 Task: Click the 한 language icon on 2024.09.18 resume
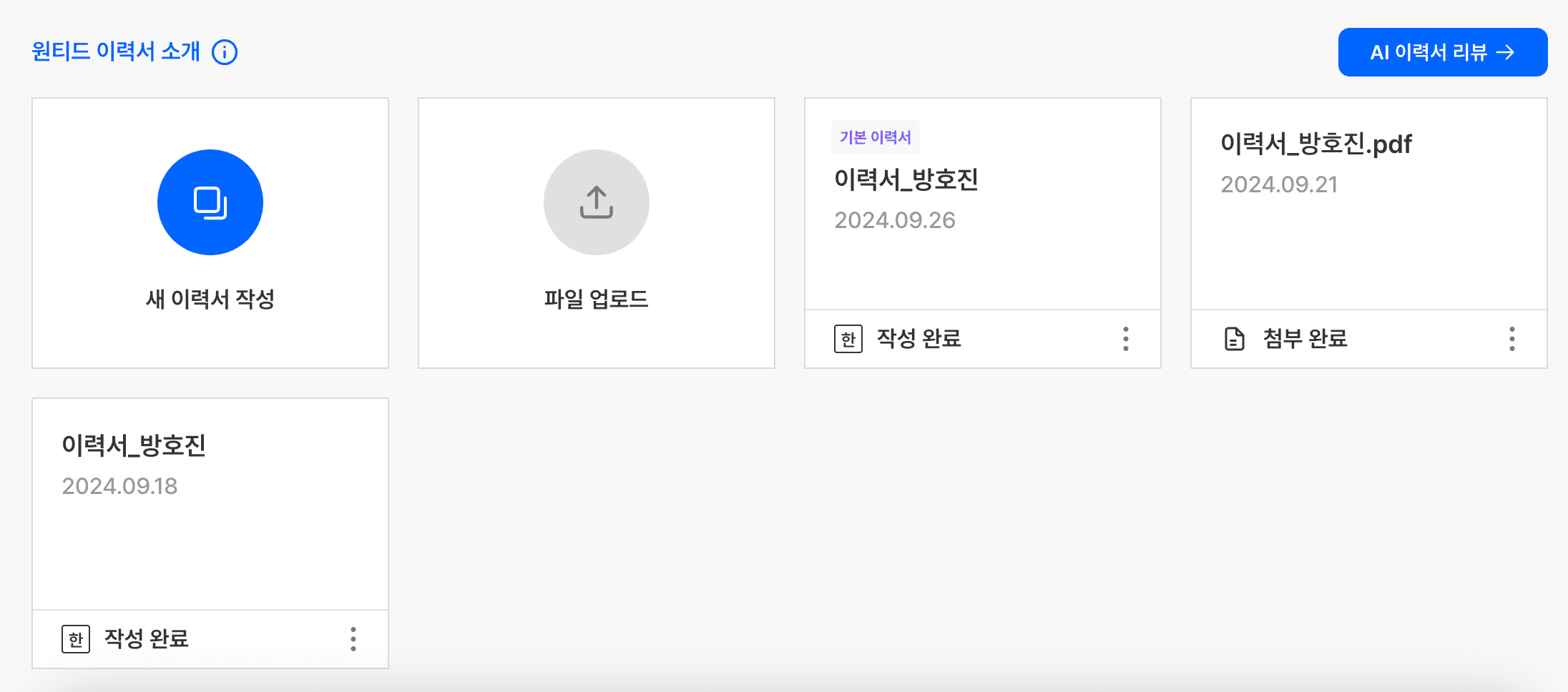(76, 639)
